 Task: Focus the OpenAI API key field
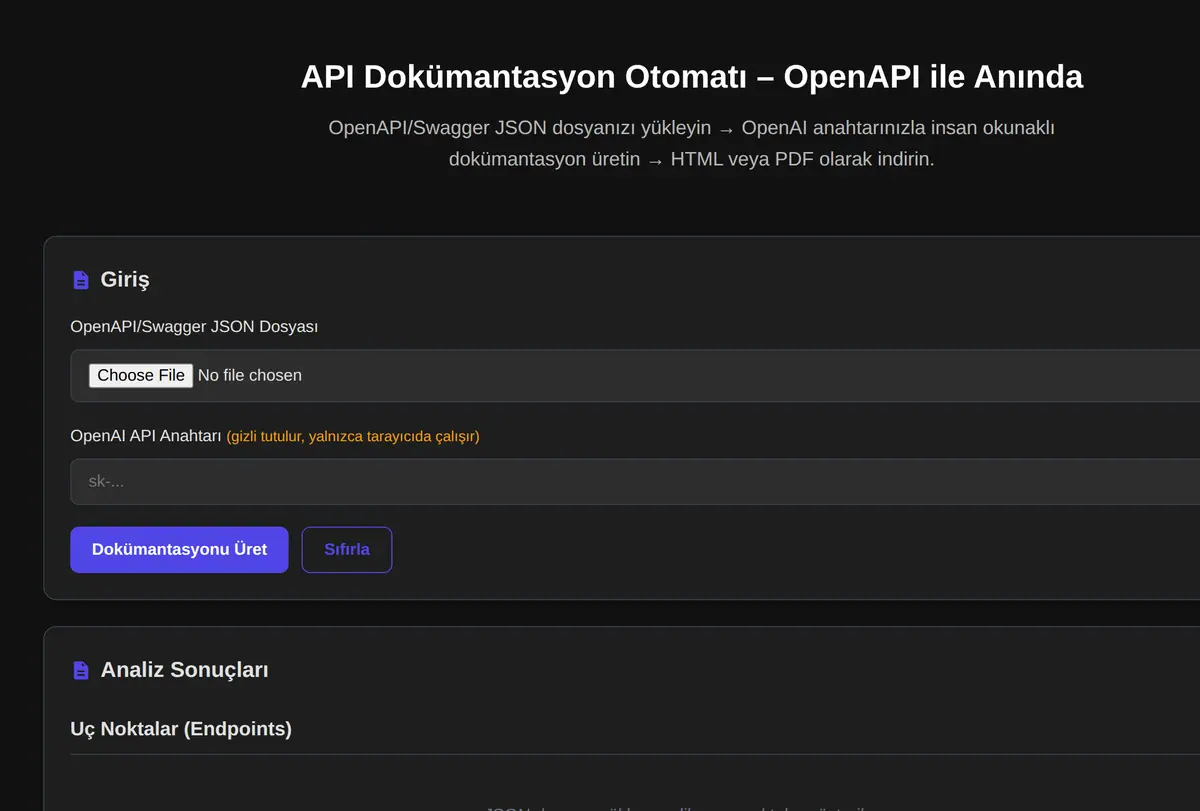pyautogui.click(x=635, y=482)
